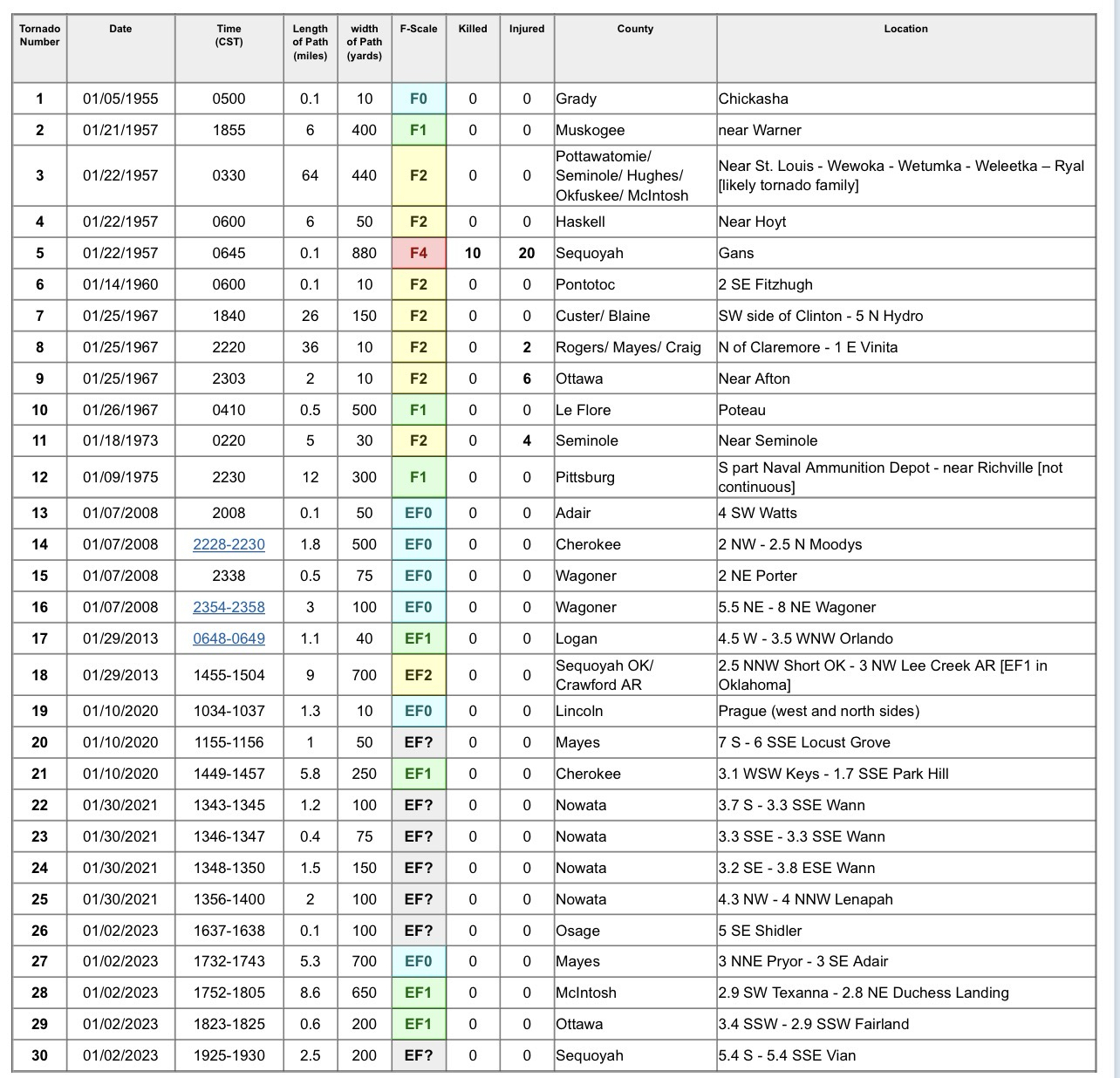Select the Osage county cell
Viewport: 1120px width, 1078px height.
click(x=635, y=931)
